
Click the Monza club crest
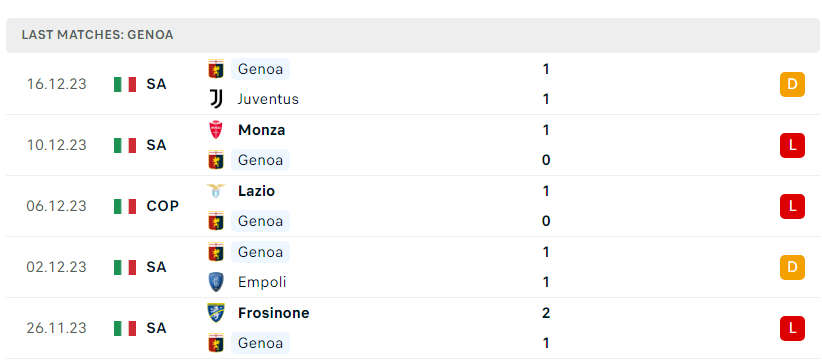coord(216,130)
